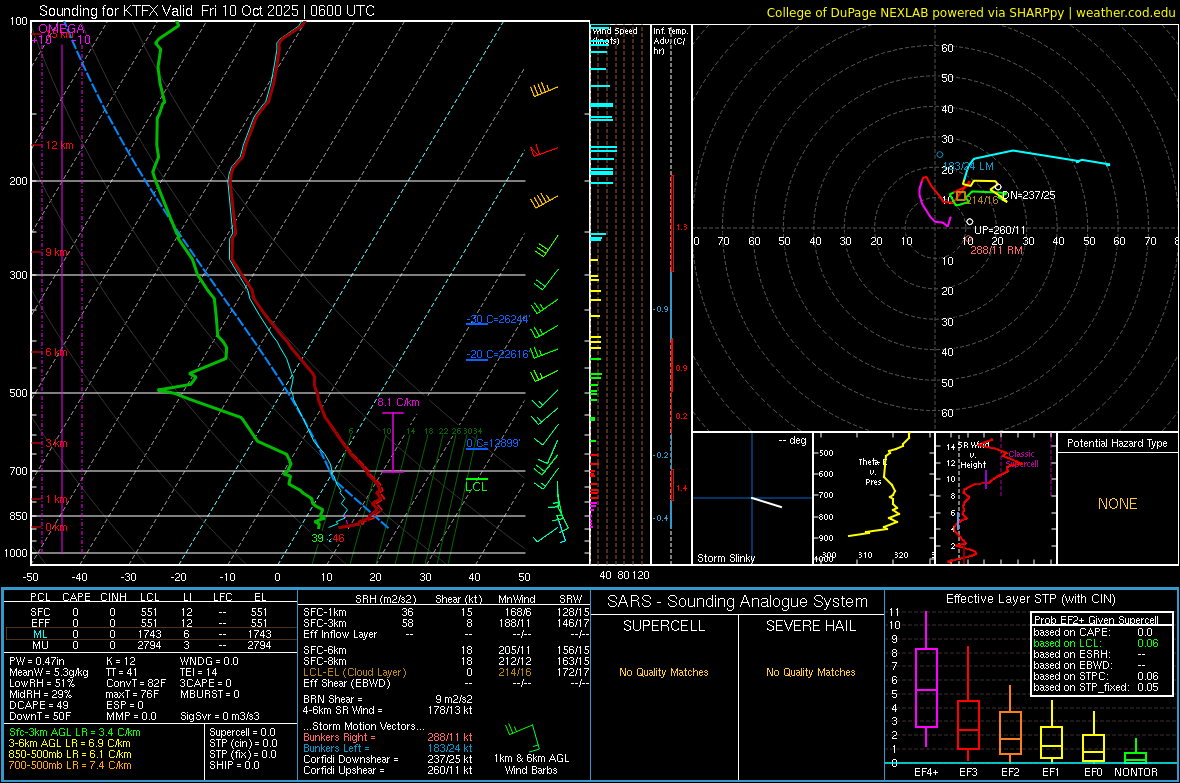
Task: Click the SHIP = 0.0 value
Action: 234,765
